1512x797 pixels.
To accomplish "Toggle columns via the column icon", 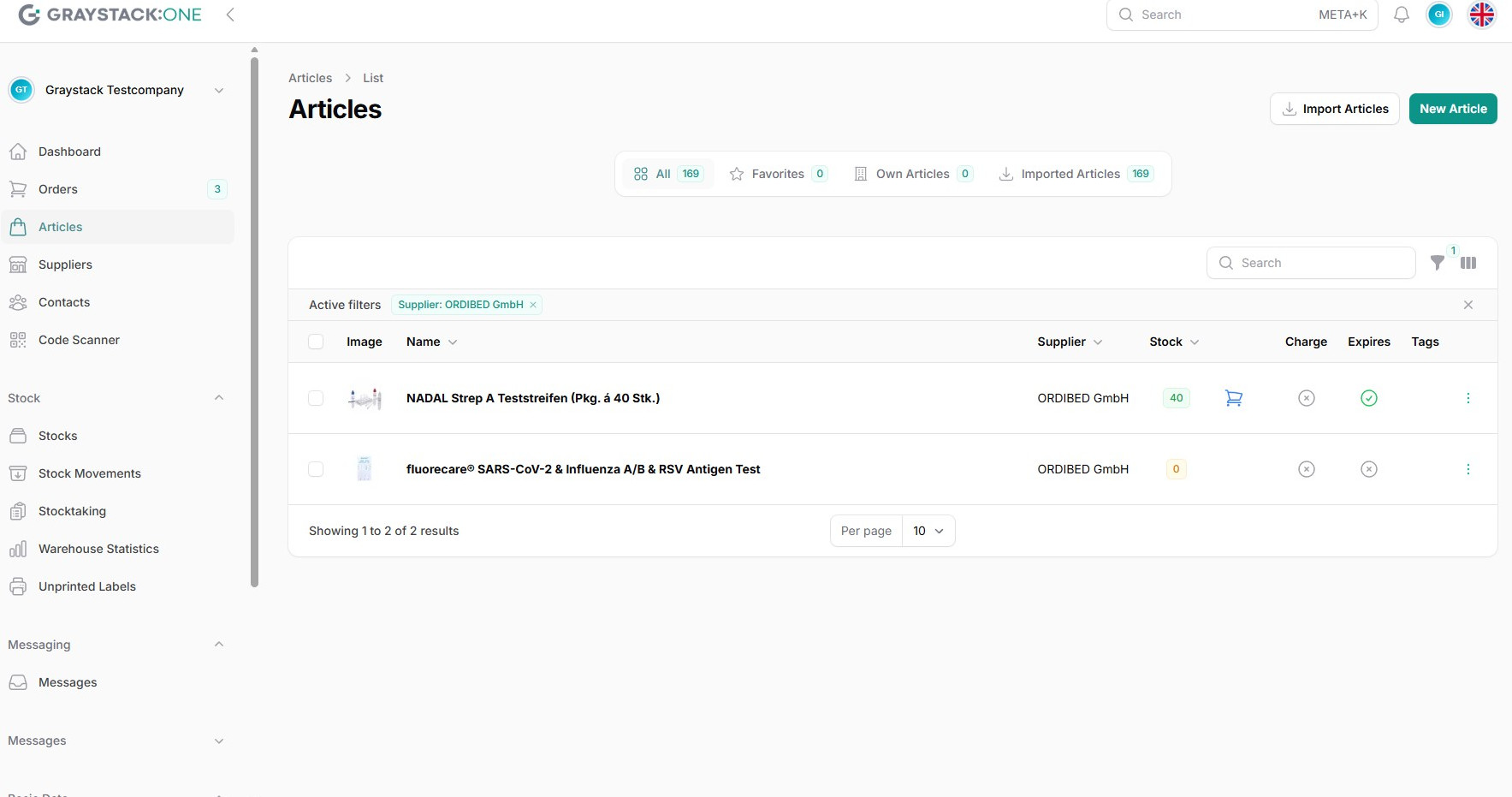I will point(1468,263).
